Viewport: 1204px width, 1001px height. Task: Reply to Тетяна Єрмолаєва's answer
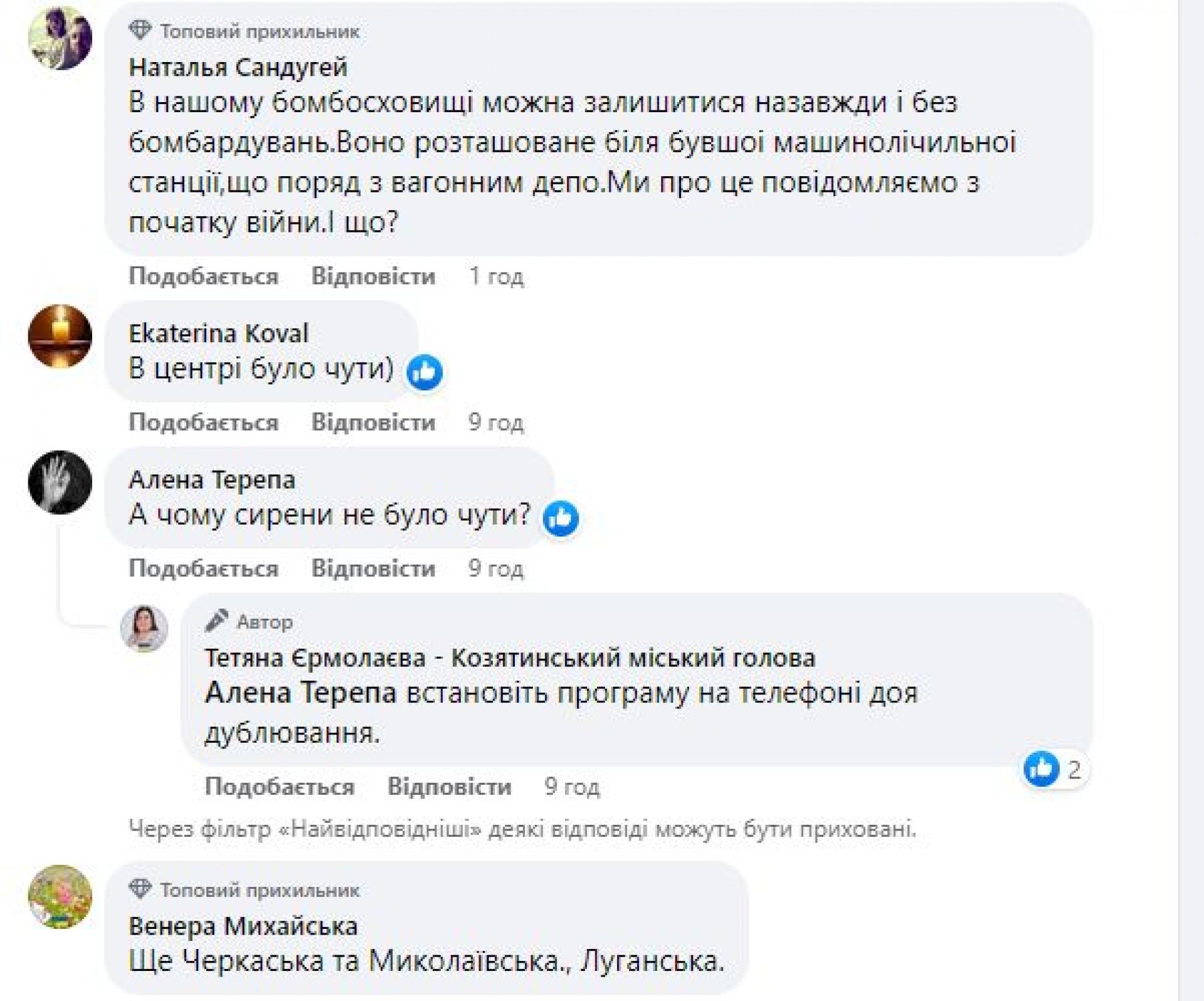point(449,787)
